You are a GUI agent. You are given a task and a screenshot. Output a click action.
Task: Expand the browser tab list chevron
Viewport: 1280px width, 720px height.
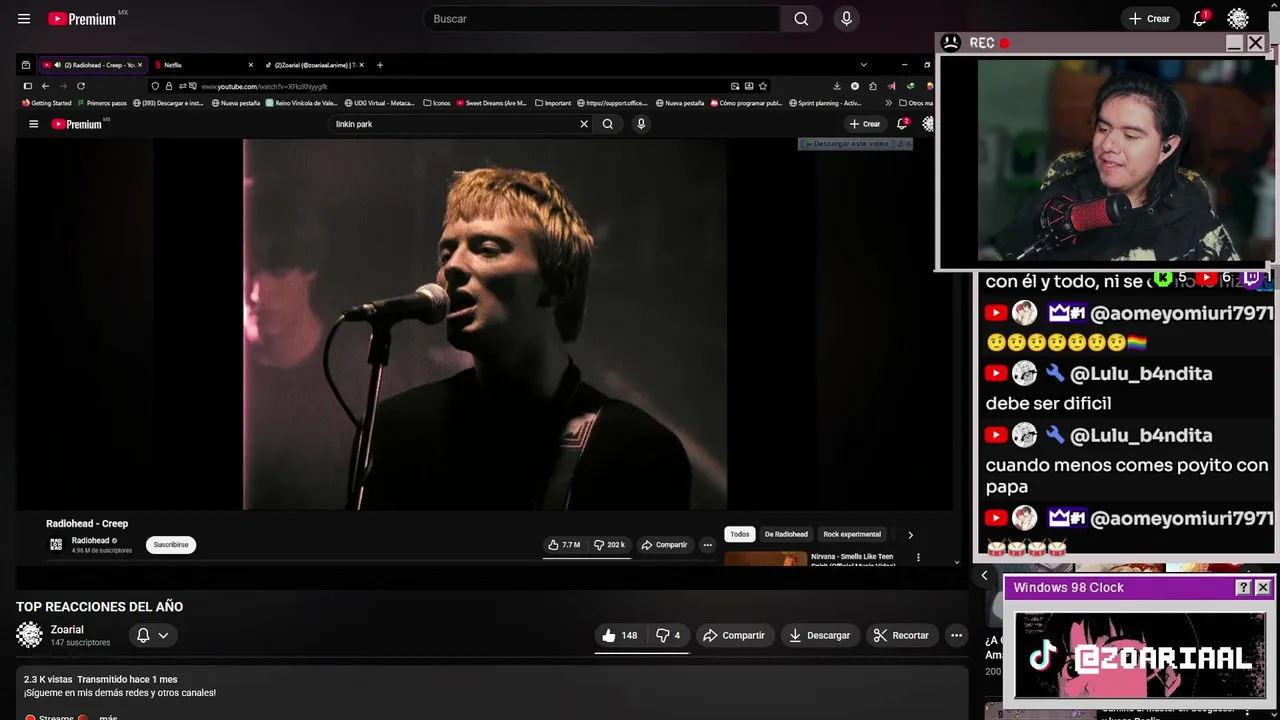pyautogui.click(x=863, y=65)
